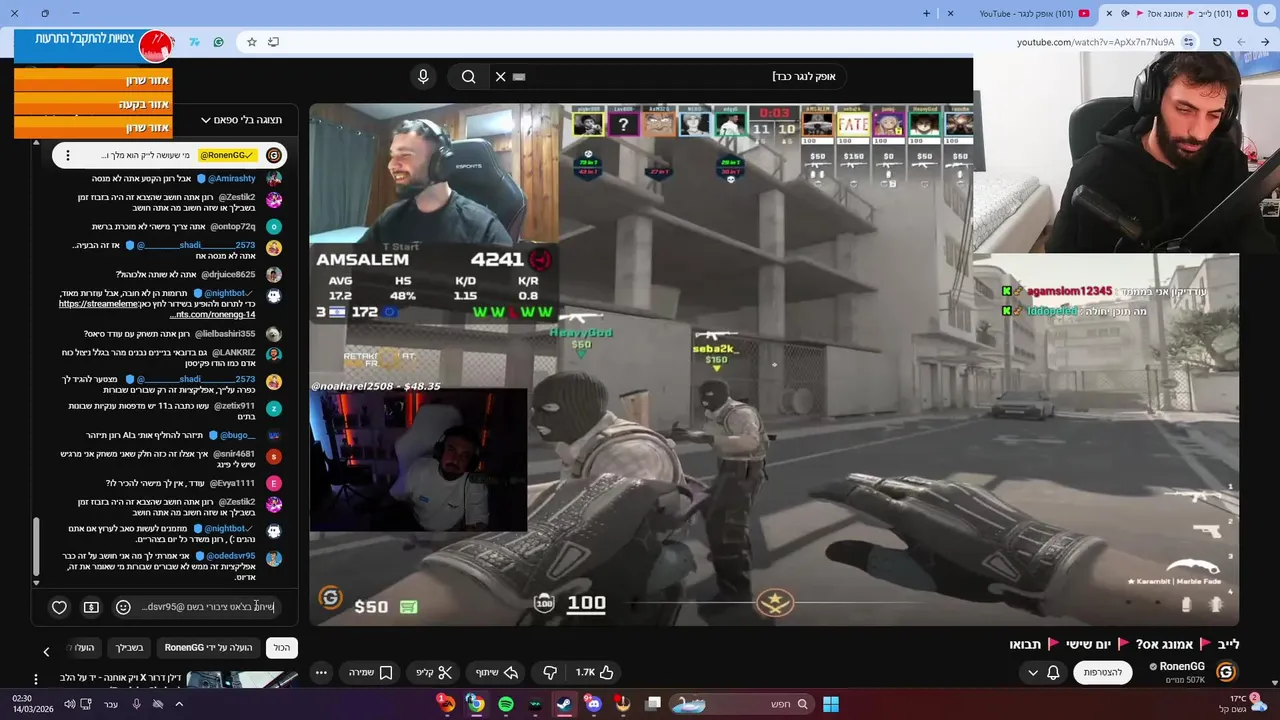
Task: Send a heart reaction in chat
Action: pos(59,607)
